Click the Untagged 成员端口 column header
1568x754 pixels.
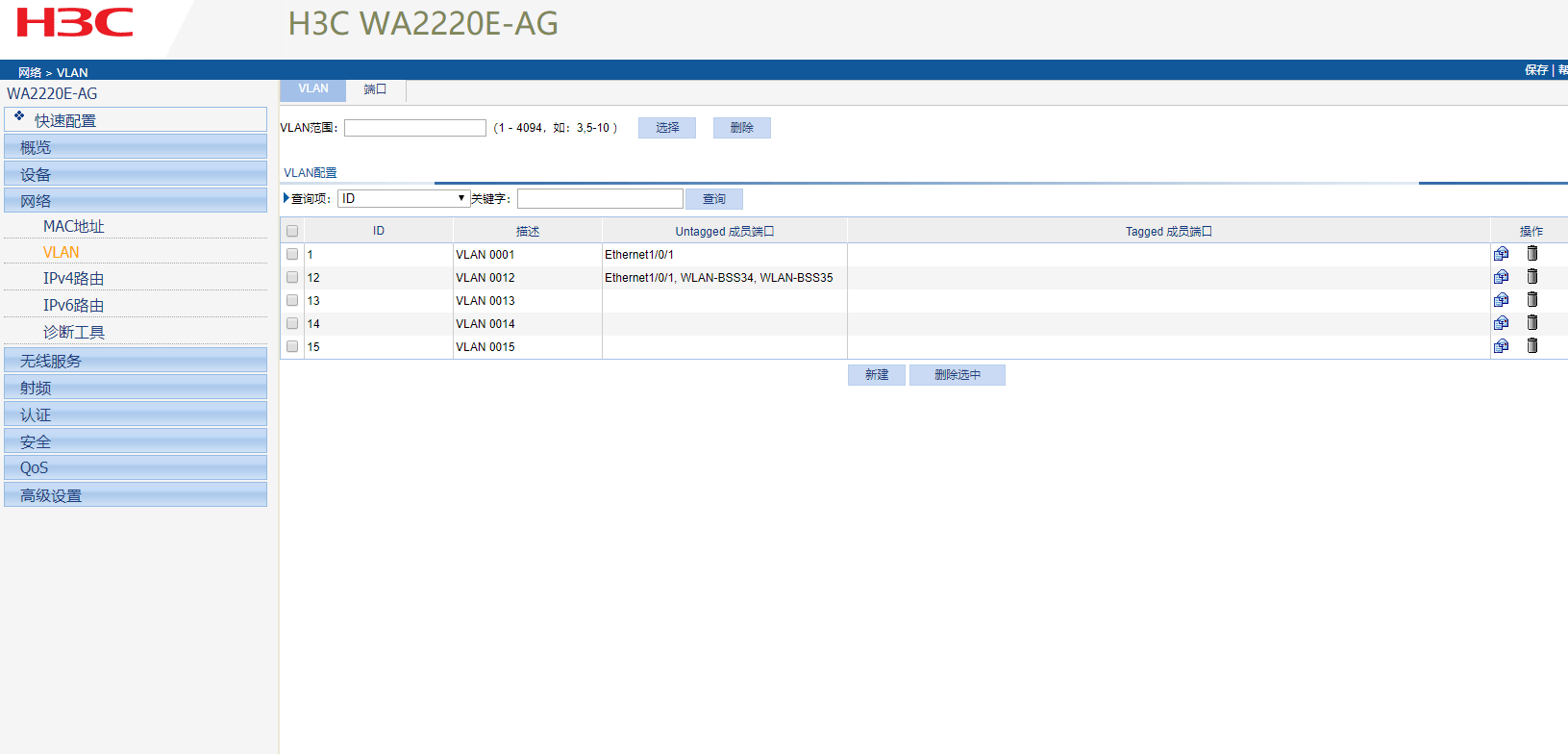coord(725,231)
